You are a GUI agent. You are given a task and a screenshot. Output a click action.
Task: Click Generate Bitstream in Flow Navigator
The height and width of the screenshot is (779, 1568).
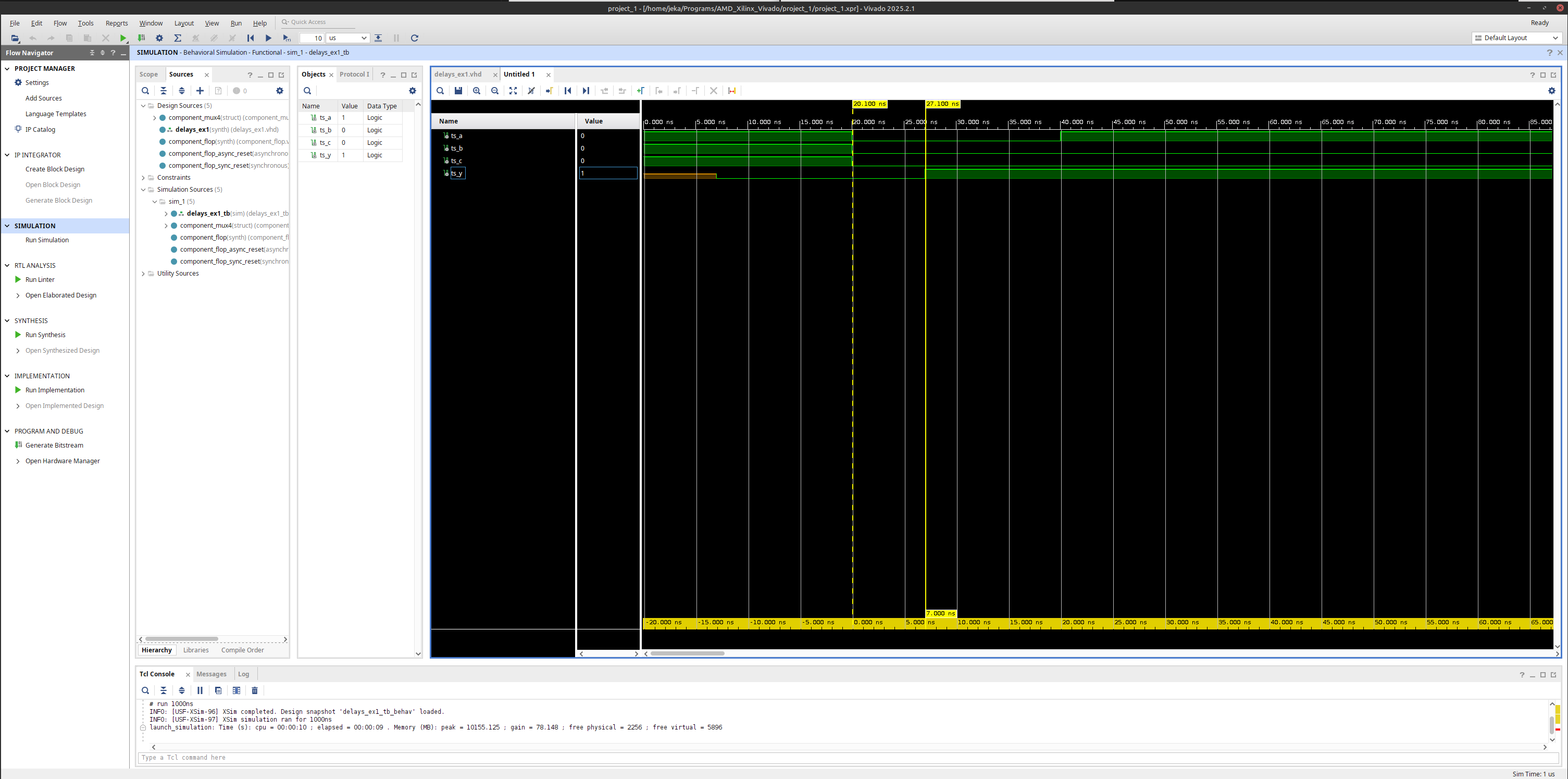click(x=54, y=446)
